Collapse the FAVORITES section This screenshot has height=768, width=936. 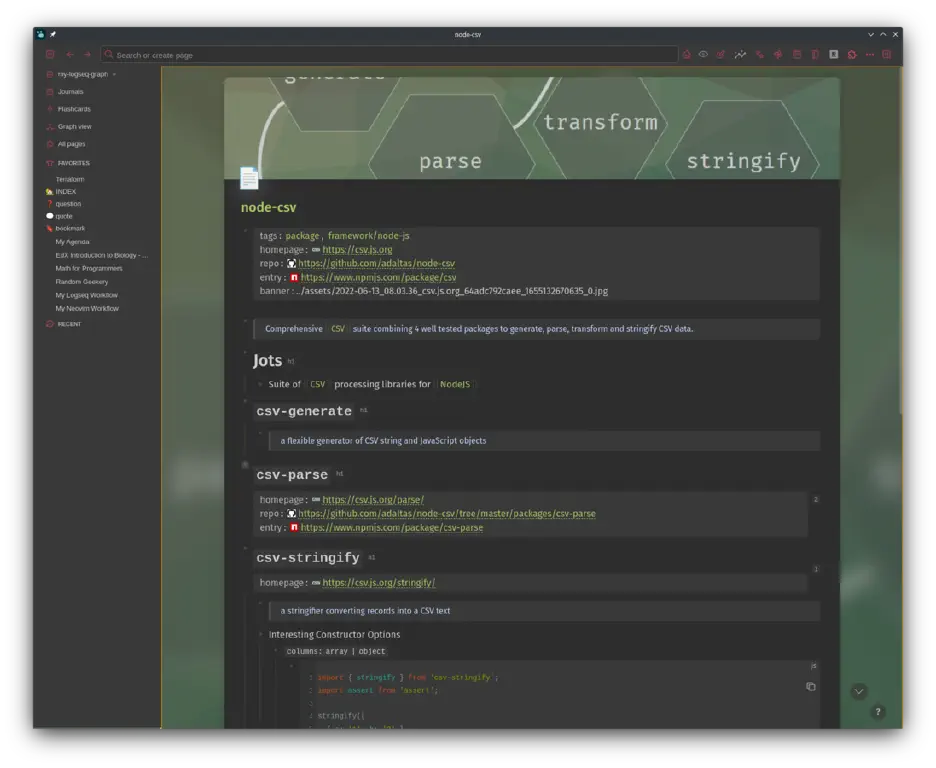(73, 163)
